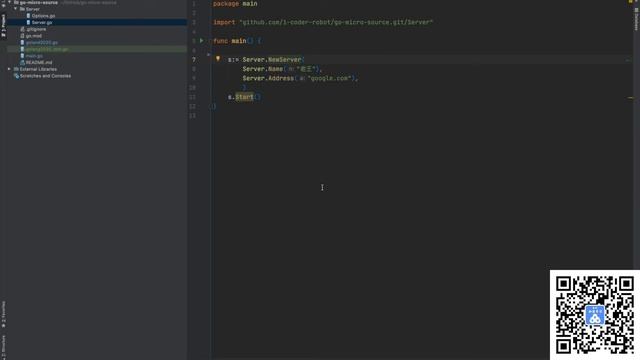Select the green-highlighted test file row

[97, 49]
